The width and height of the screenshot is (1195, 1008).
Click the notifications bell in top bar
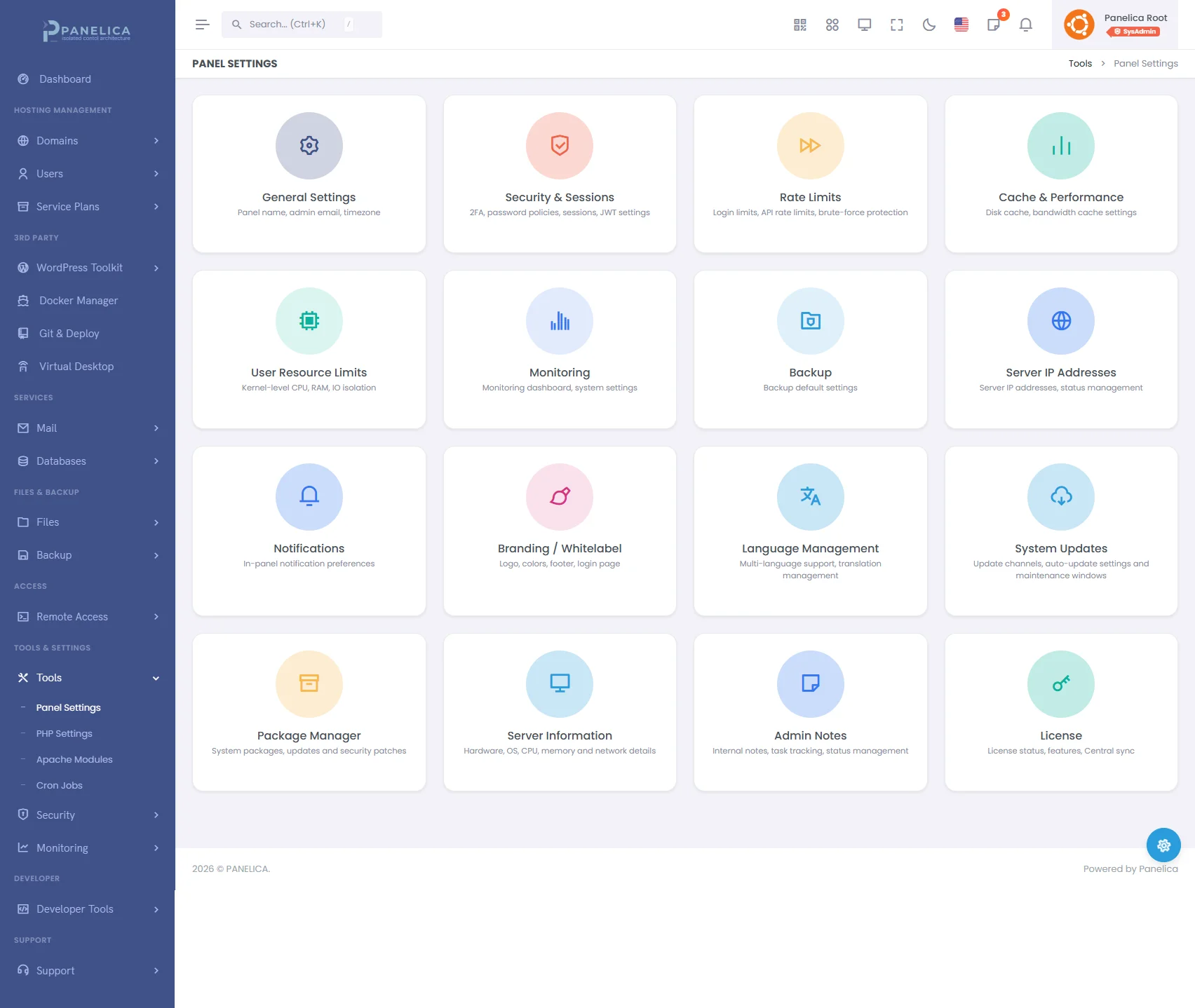click(x=1025, y=25)
